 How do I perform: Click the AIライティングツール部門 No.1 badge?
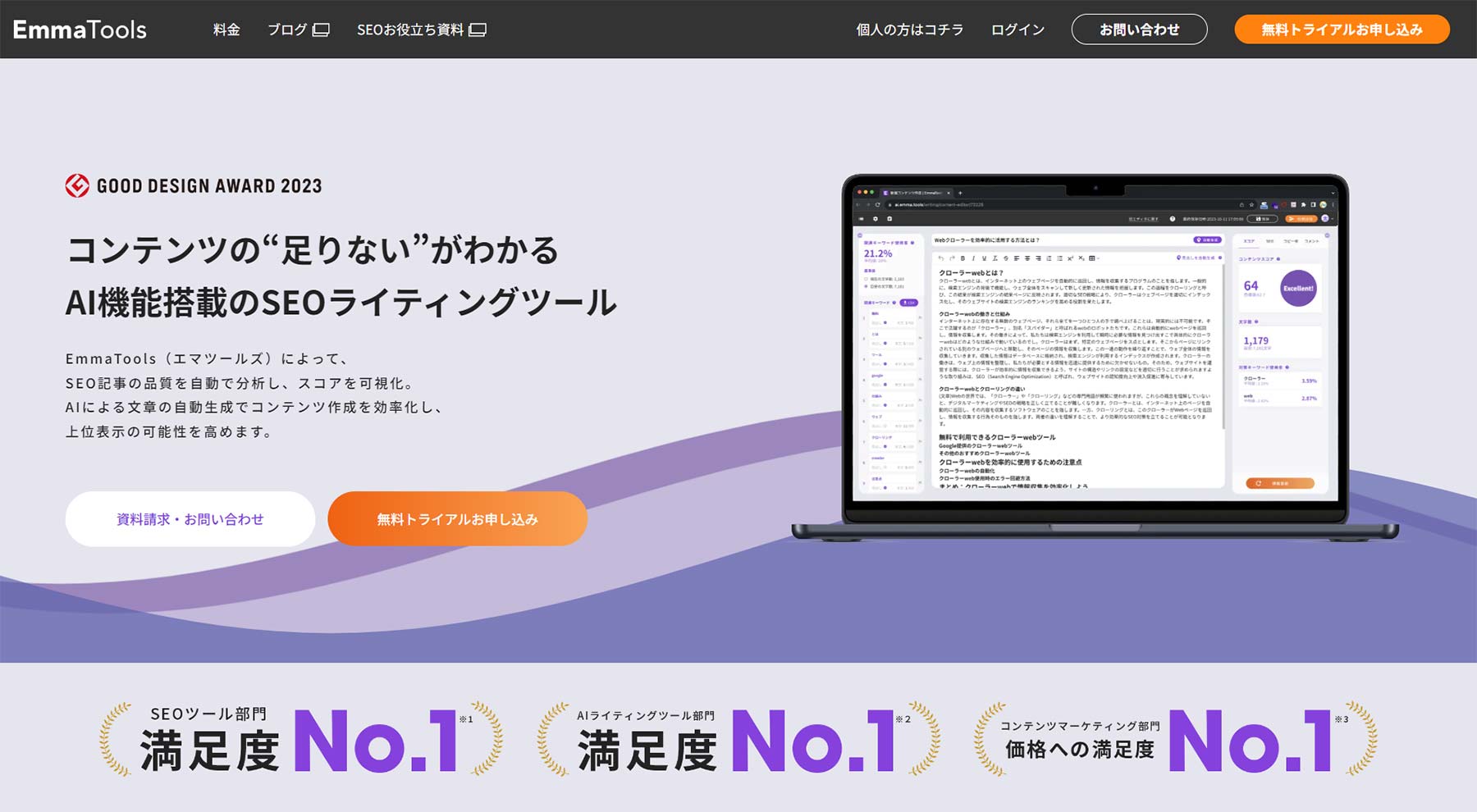pos(738,739)
